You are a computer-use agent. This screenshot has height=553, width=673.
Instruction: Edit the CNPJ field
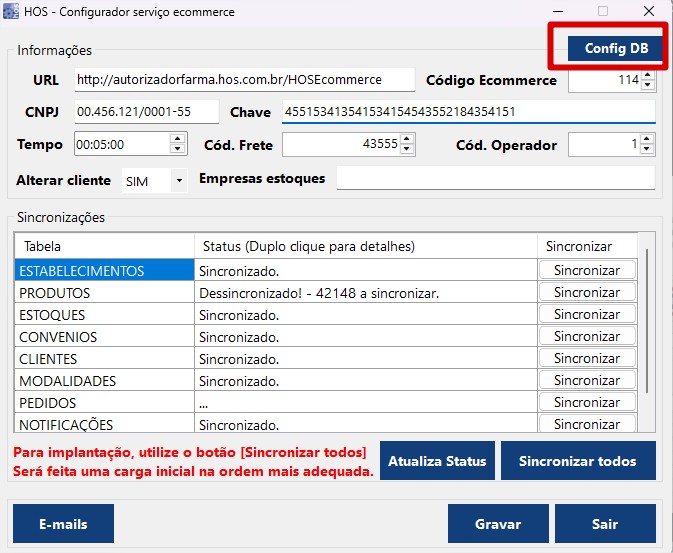tap(146, 112)
